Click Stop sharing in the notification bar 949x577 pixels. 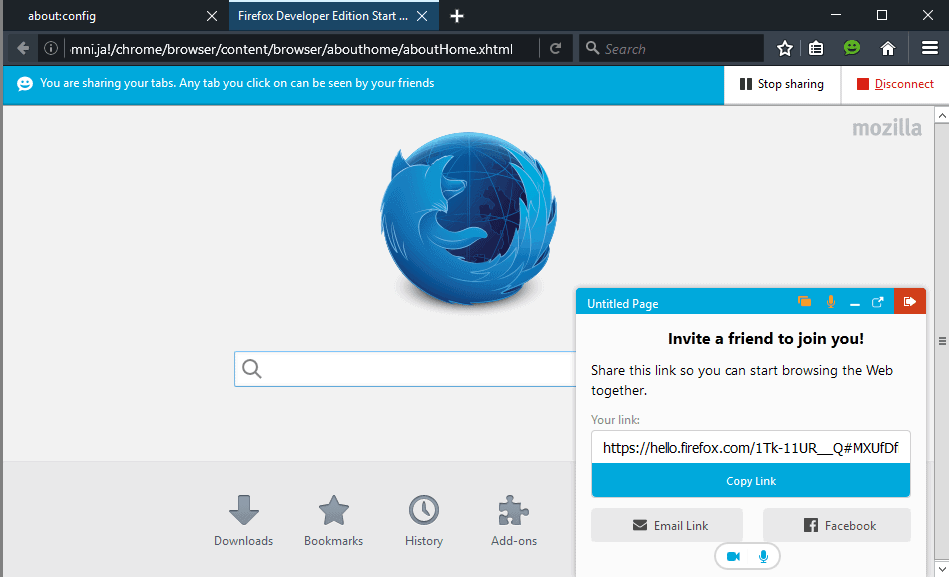781,84
